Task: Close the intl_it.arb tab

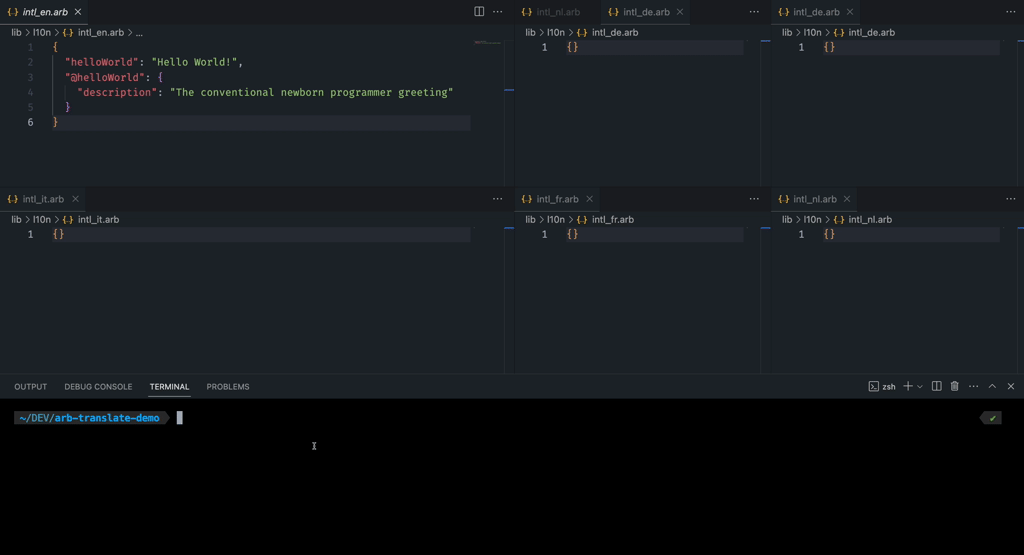Action: [x=75, y=199]
